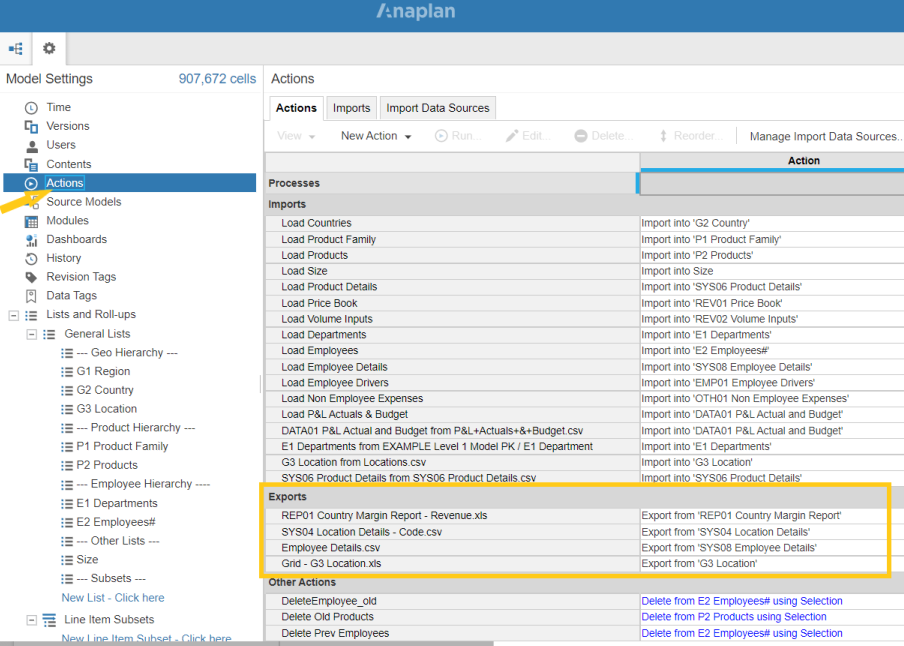This screenshot has height=646, width=904.
Task: Open the model map tree icon tab
Action: click(x=16, y=48)
